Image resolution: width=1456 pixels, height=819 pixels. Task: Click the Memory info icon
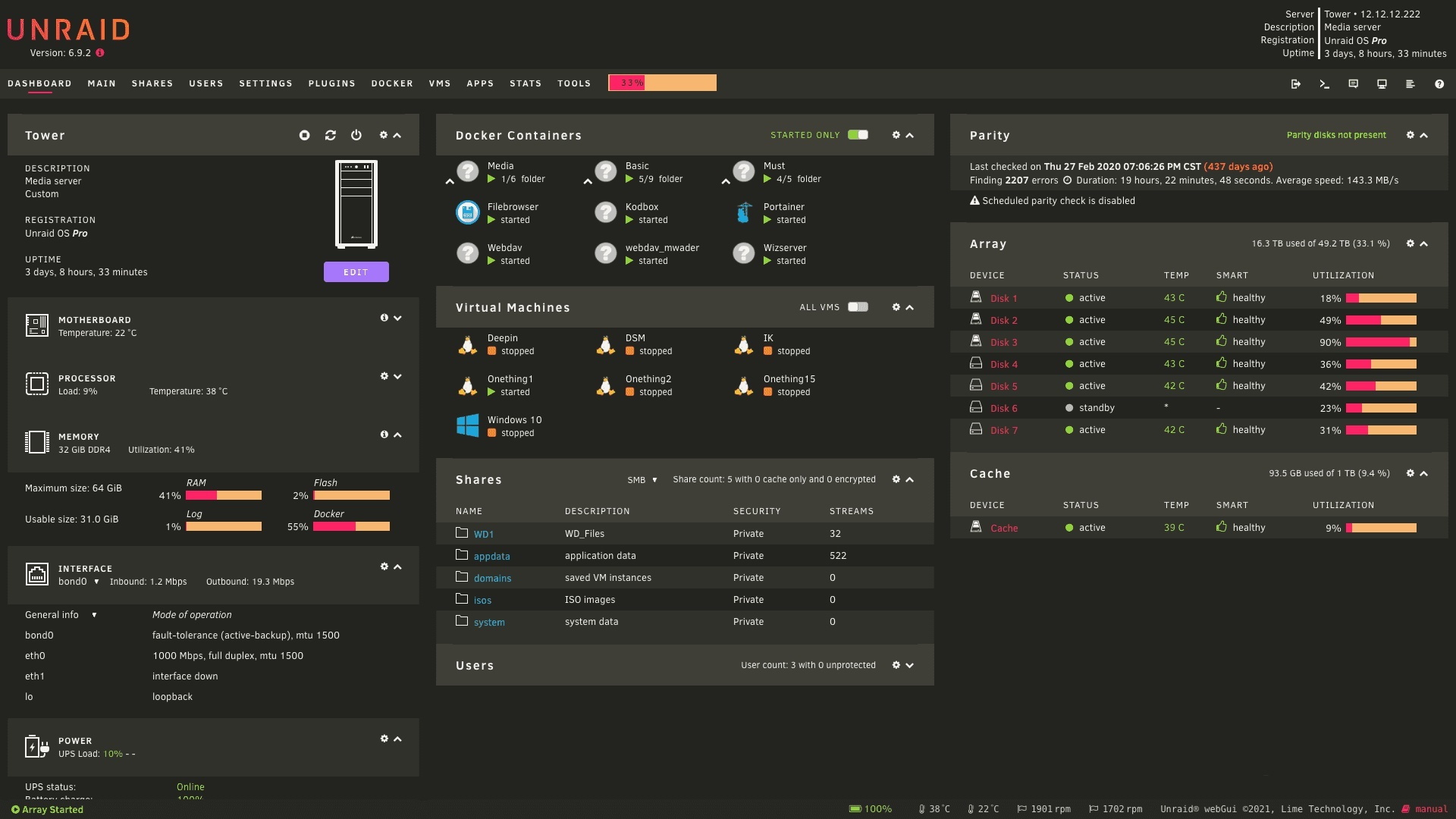pyautogui.click(x=384, y=435)
